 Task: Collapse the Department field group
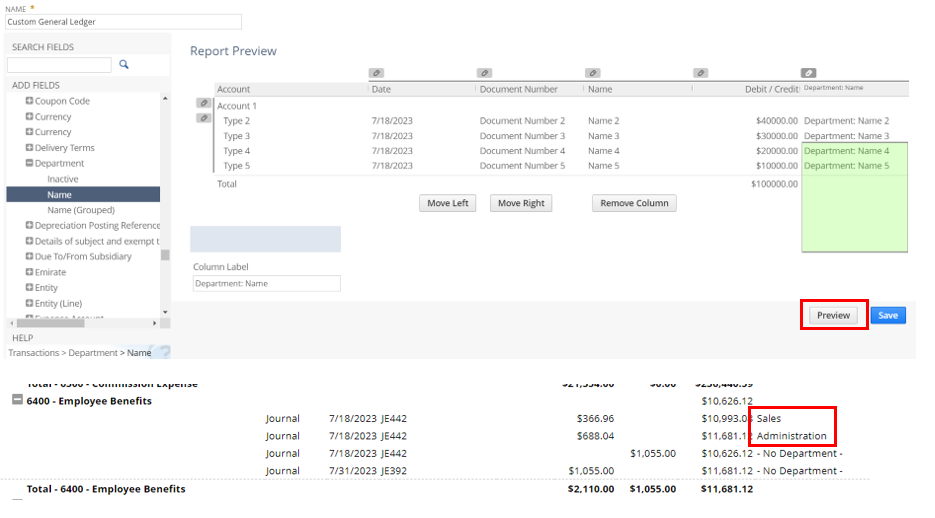coord(29,163)
